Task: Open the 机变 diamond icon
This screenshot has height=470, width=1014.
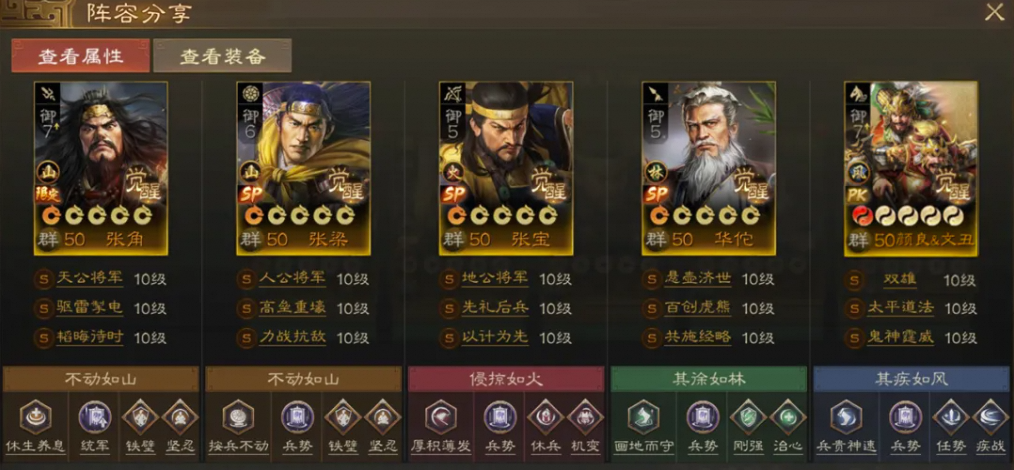Action: coord(585,417)
